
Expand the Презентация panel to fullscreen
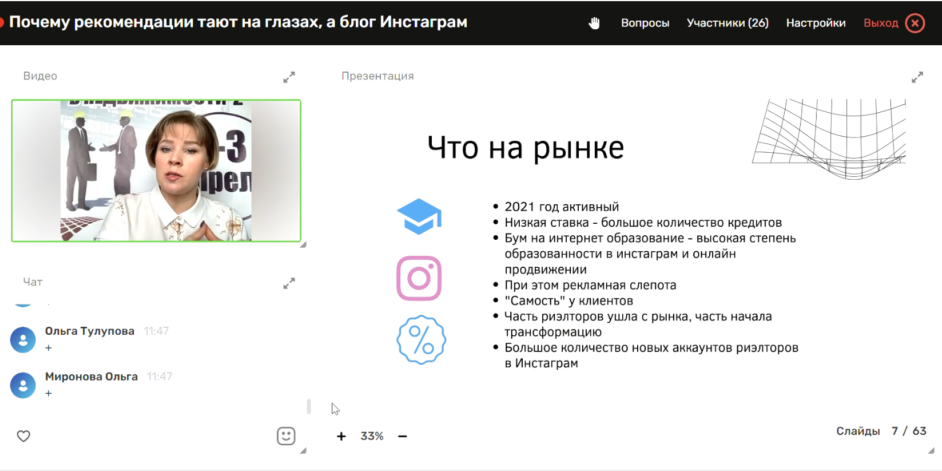click(x=917, y=77)
